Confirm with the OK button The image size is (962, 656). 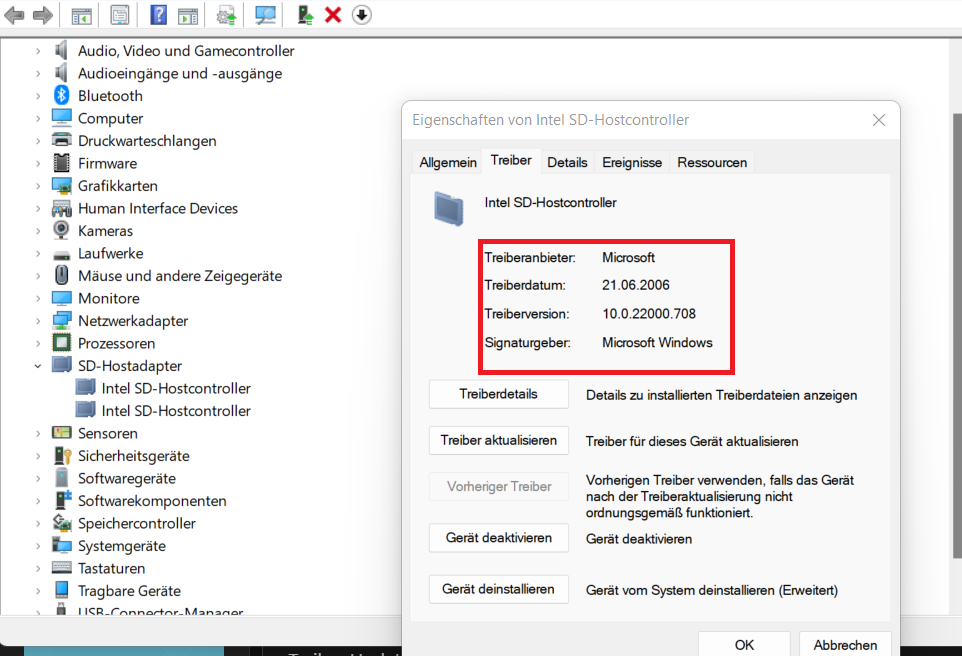(744, 644)
